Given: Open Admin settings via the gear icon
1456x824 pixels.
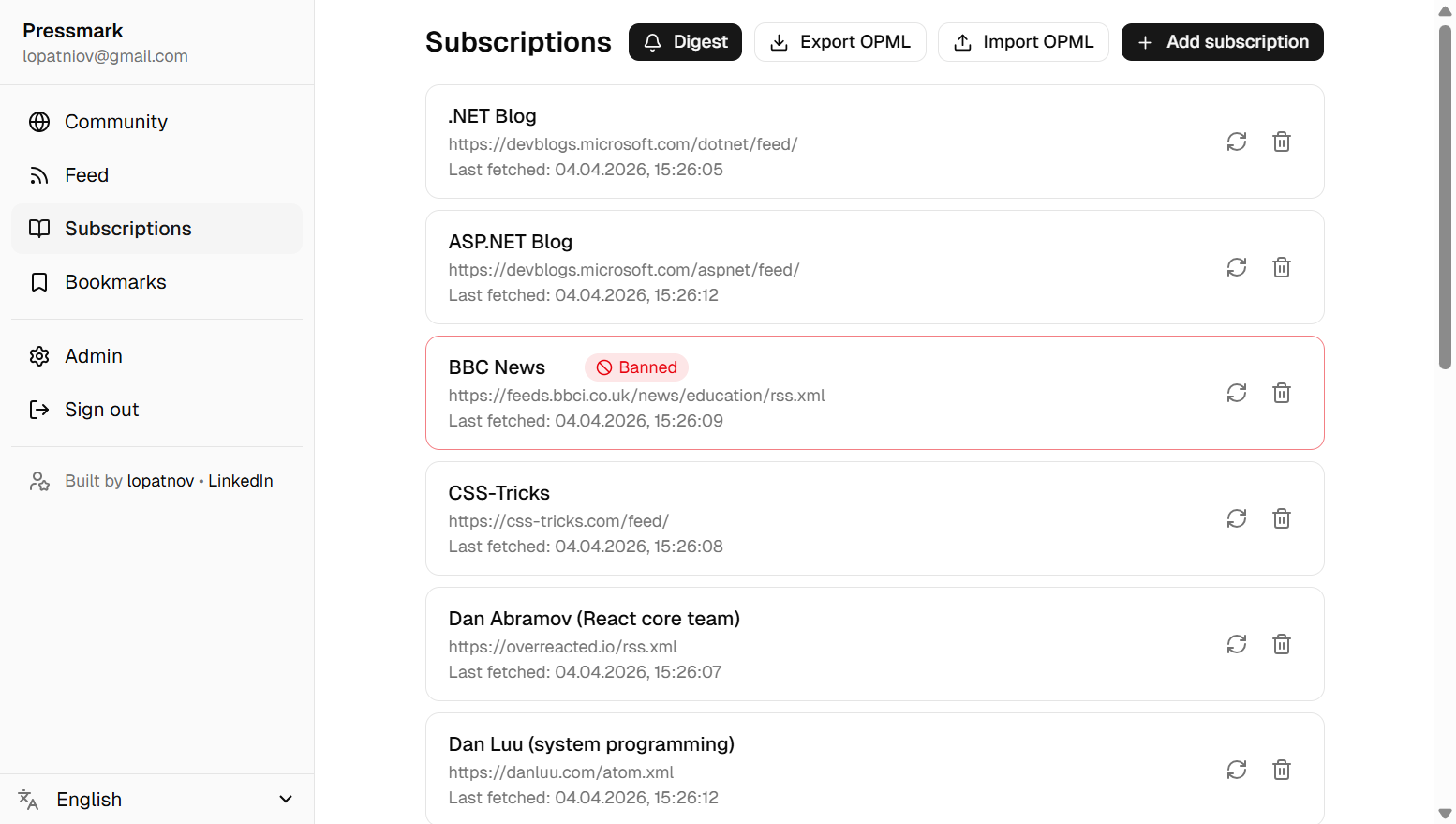Looking at the screenshot, I should coord(38,355).
